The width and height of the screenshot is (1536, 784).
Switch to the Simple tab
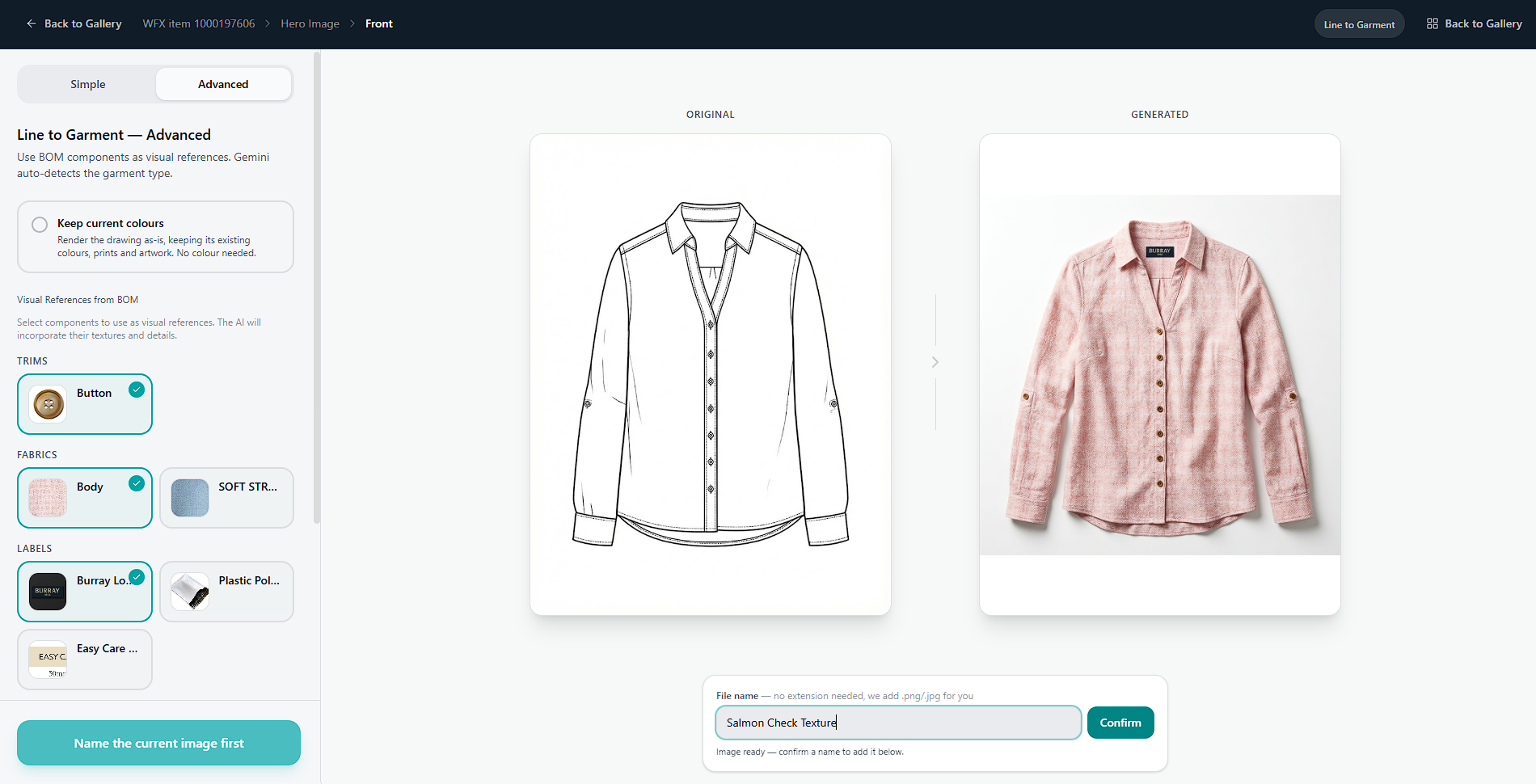point(87,84)
